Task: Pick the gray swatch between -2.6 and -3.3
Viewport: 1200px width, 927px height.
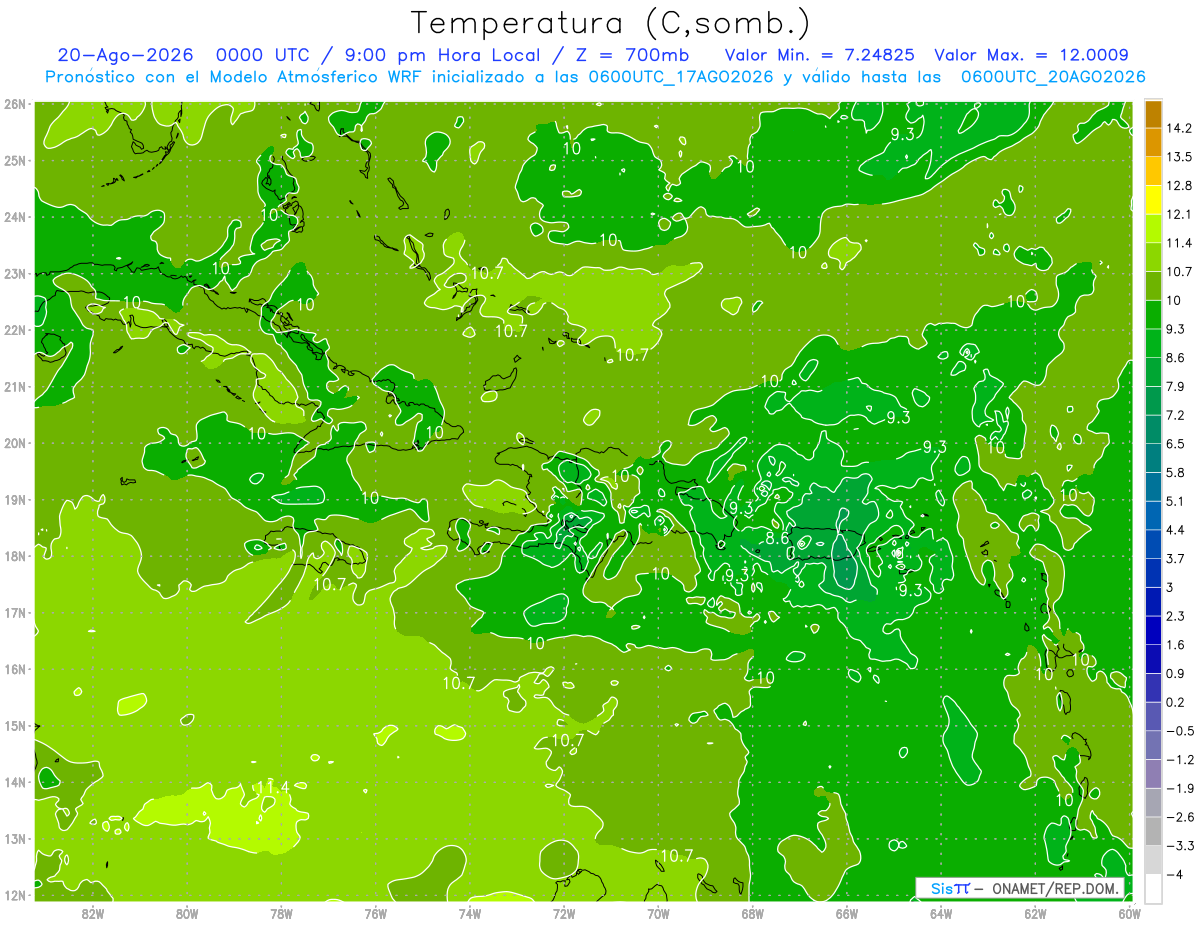Action: click(x=1153, y=832)
